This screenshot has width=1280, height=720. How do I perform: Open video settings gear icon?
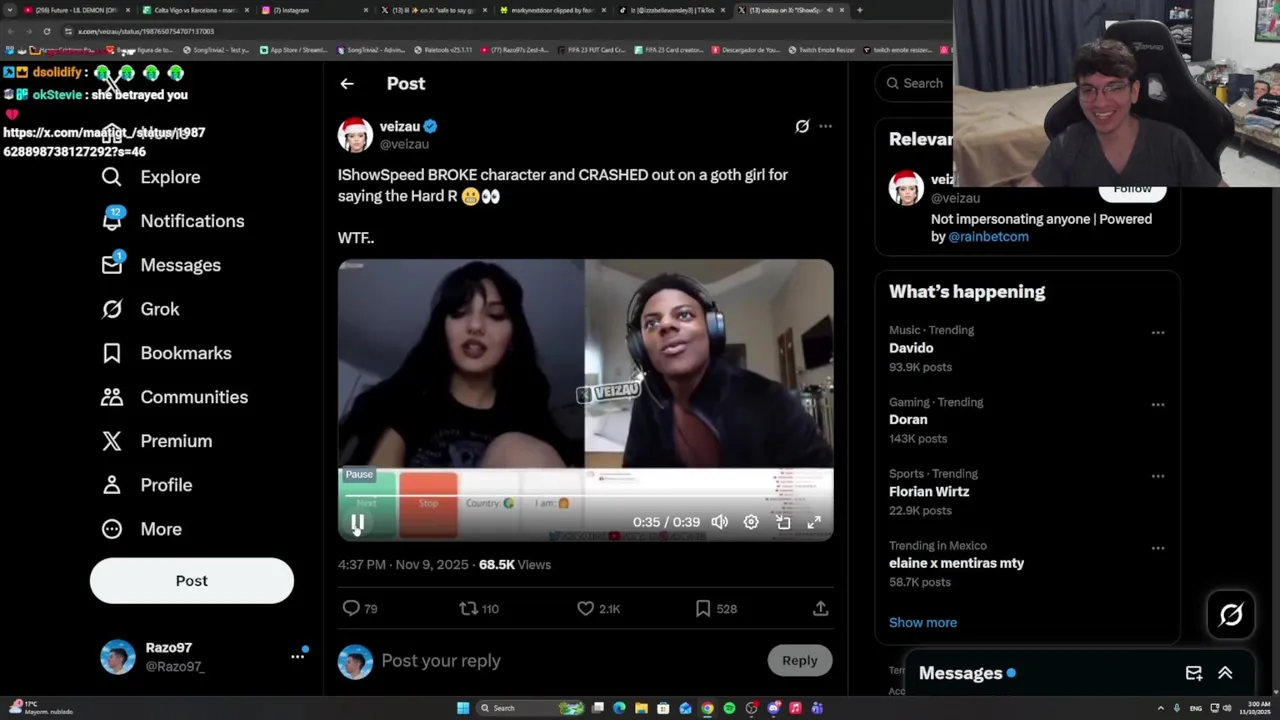click(751, 522)
